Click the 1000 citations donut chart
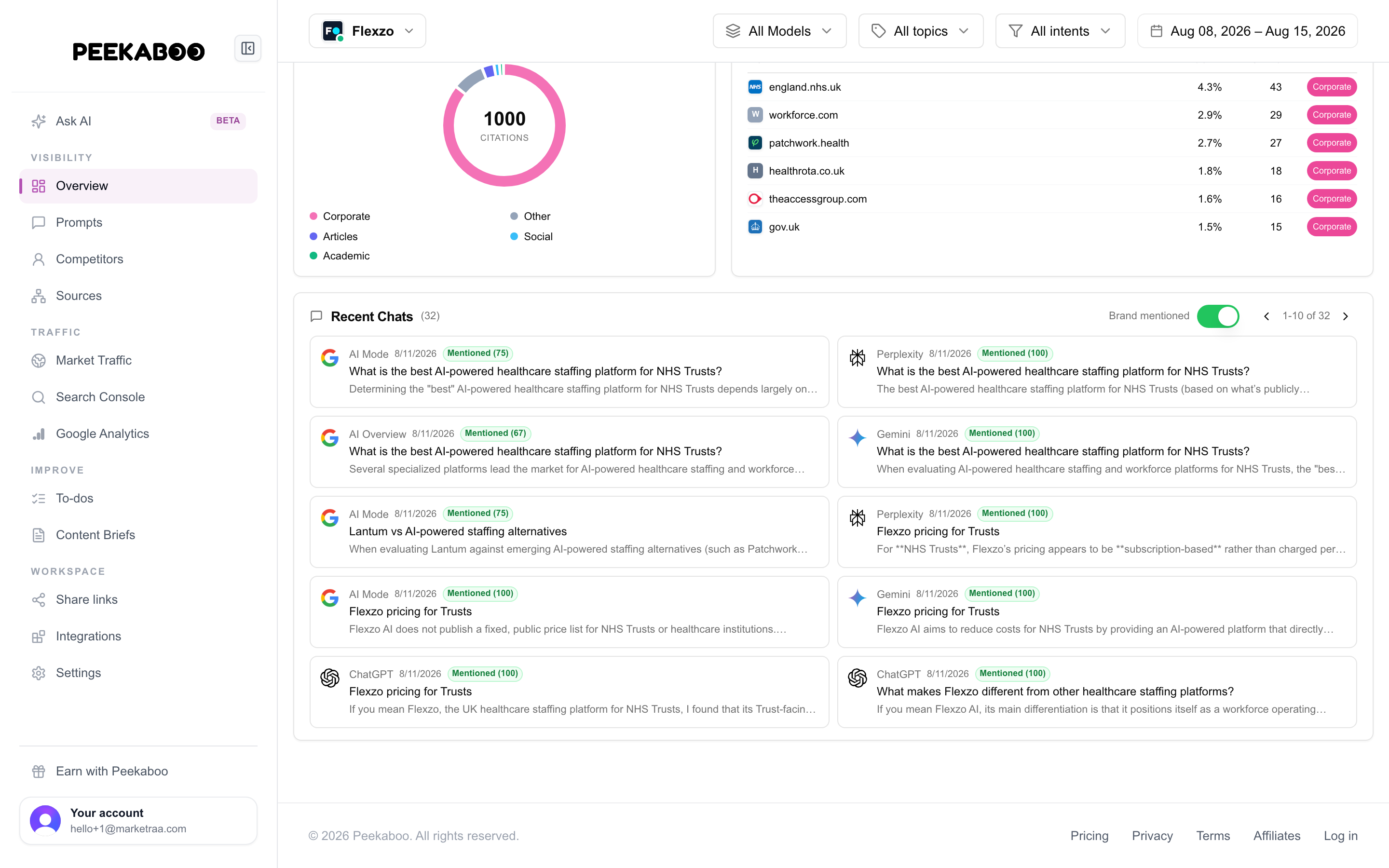This screenshot has height=868, width=1389. 504,125
